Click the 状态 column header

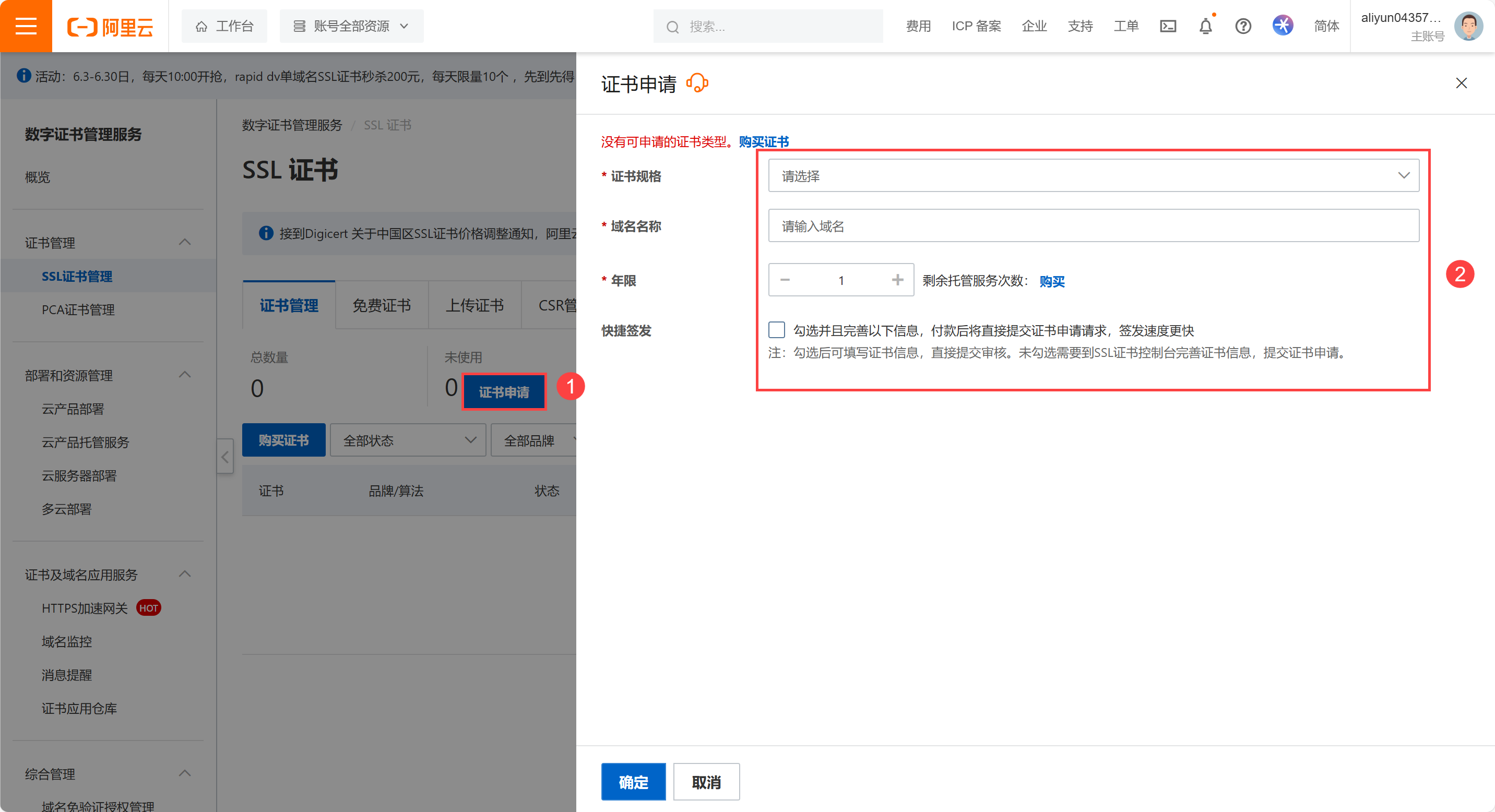tap(547, 491)
